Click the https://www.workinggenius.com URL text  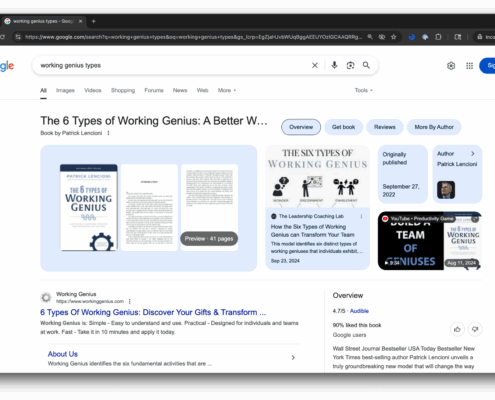point(90,301)
